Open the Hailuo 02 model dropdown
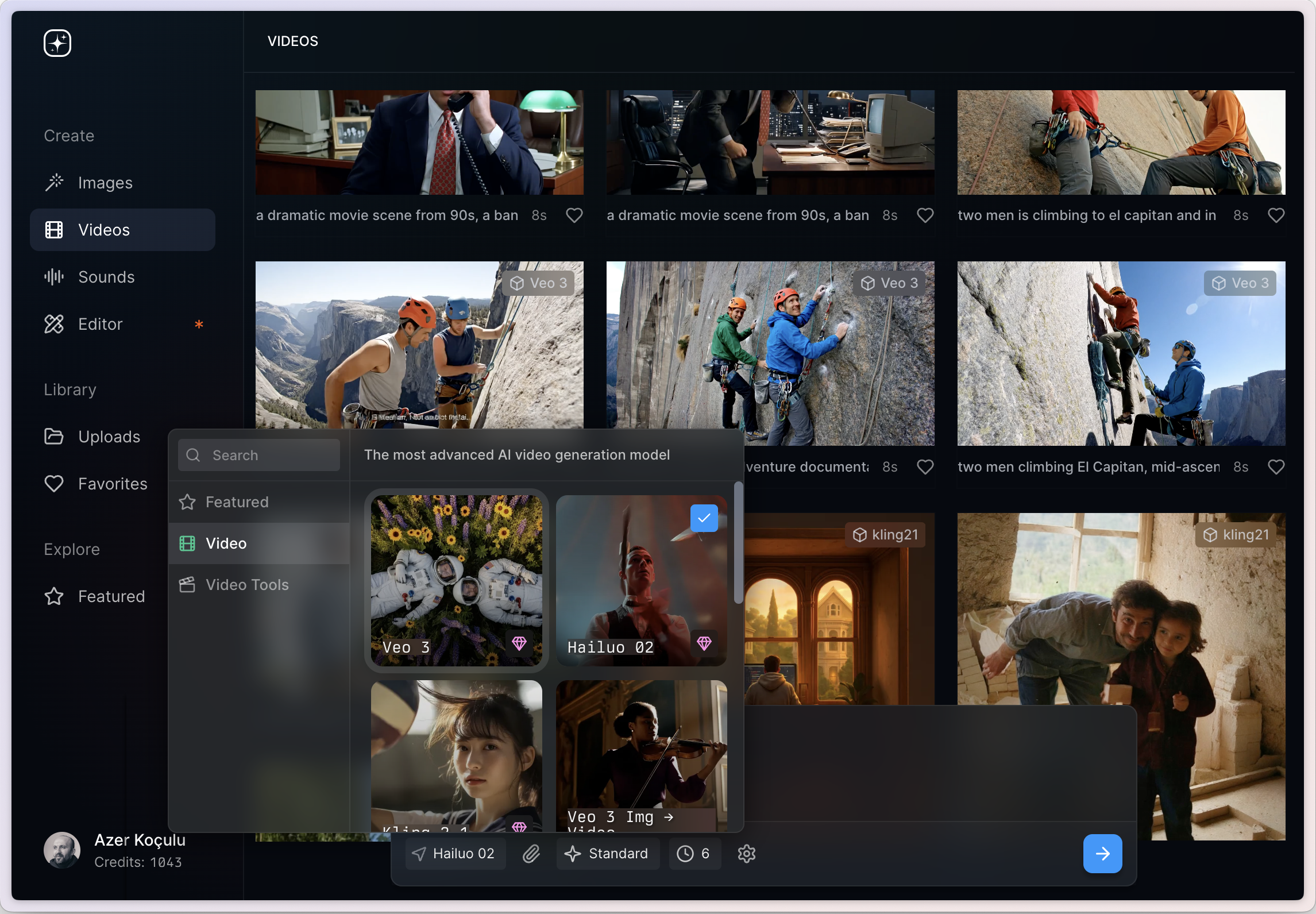 [456, 854]
